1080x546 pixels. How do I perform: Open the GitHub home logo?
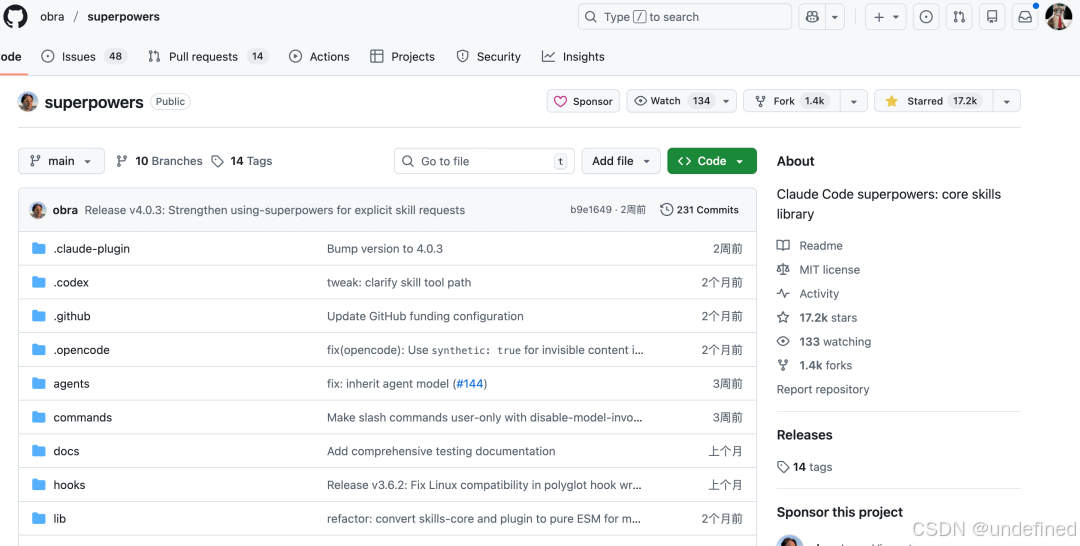tap(15, 16)
